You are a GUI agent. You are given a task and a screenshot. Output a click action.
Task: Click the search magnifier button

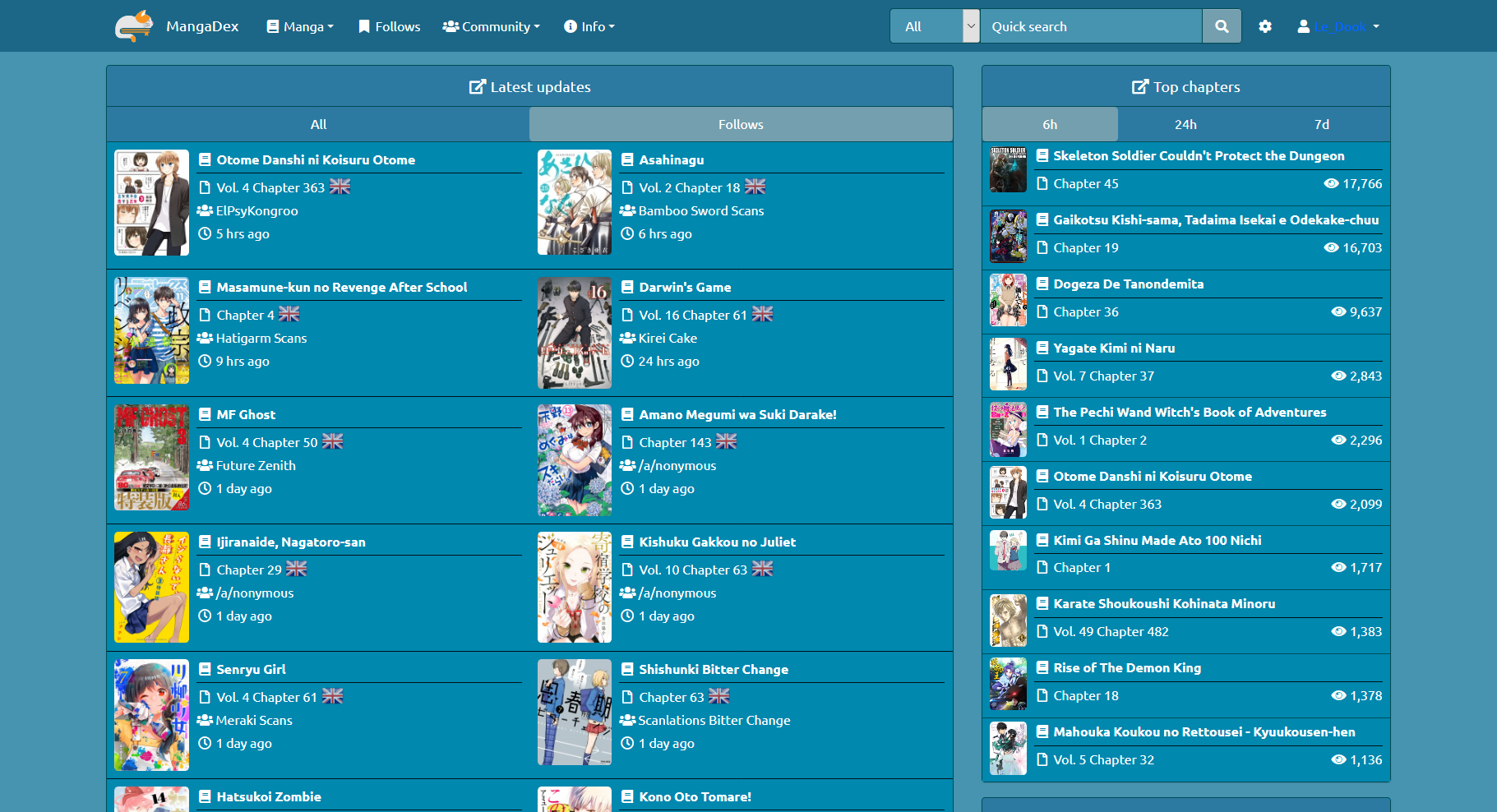tap(1222, 26)
